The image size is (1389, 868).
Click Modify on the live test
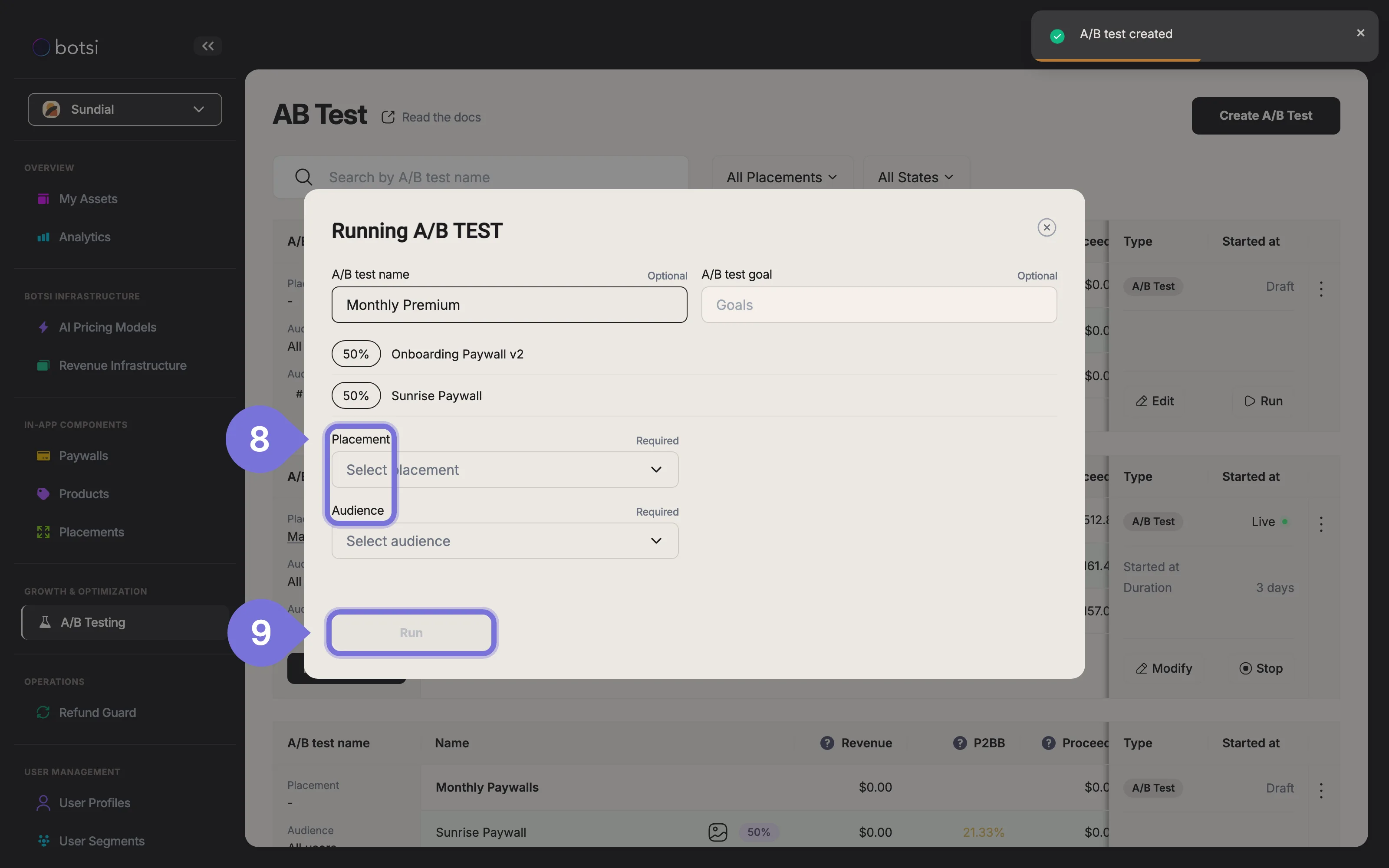1164,668
